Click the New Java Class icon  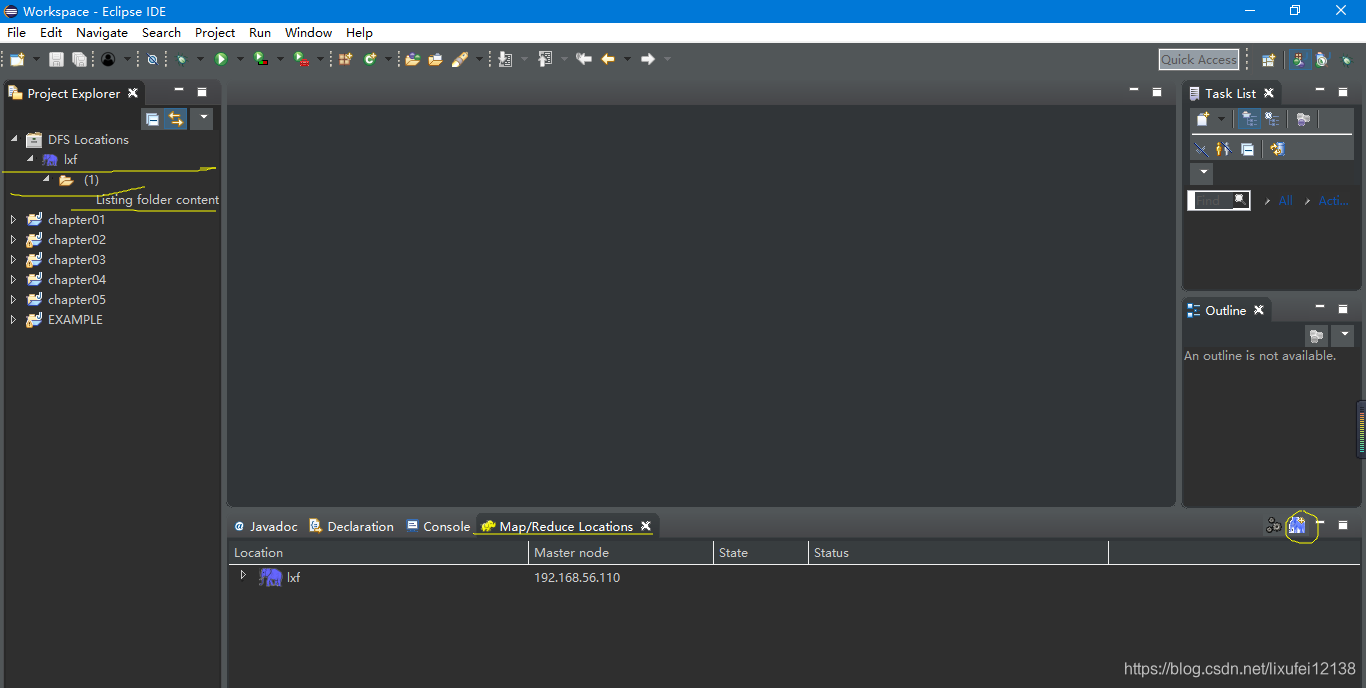[x=370, y=59]
